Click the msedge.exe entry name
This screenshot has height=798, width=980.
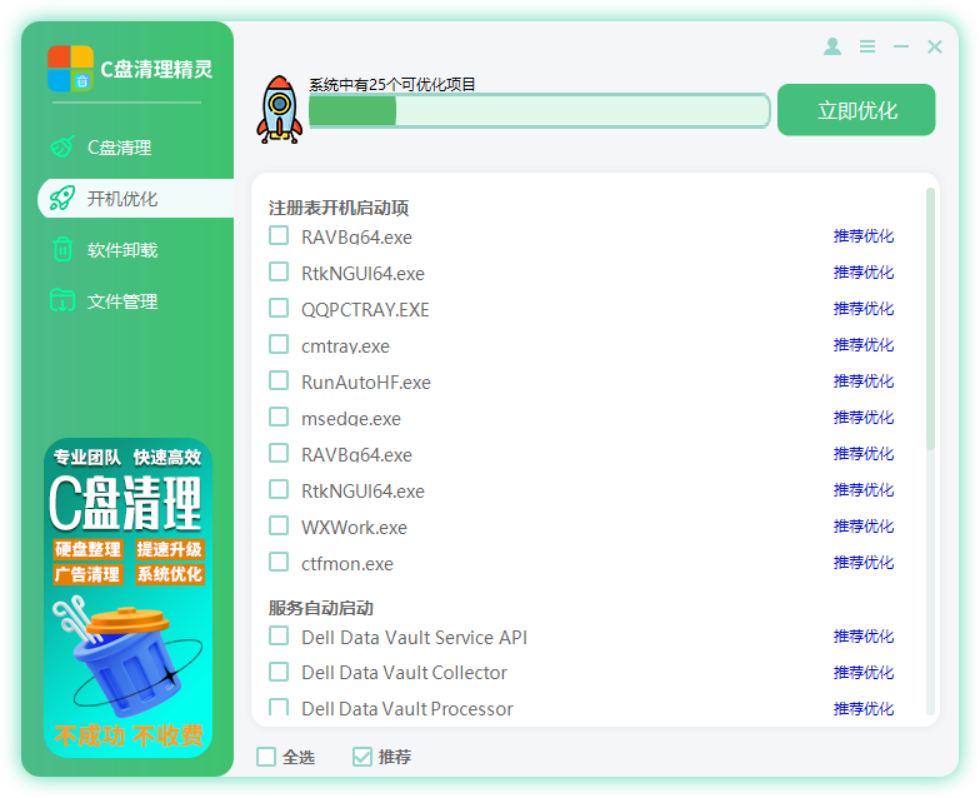point(351,419)
